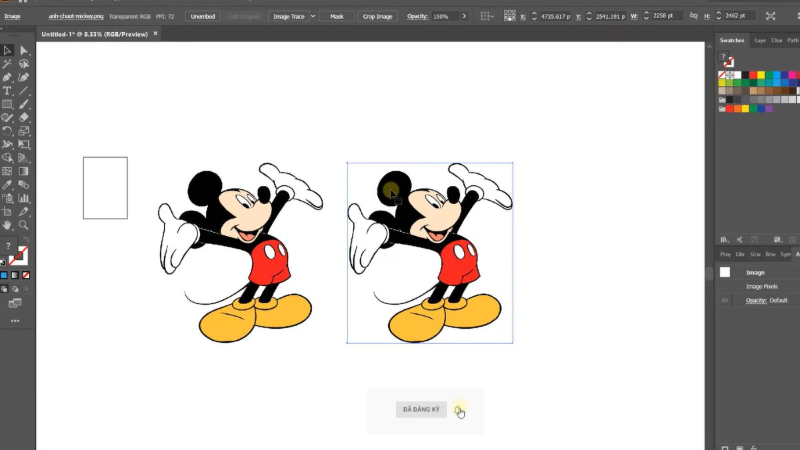
Task: Open the Align options dropdown
Action: click(x=487, y=16)
